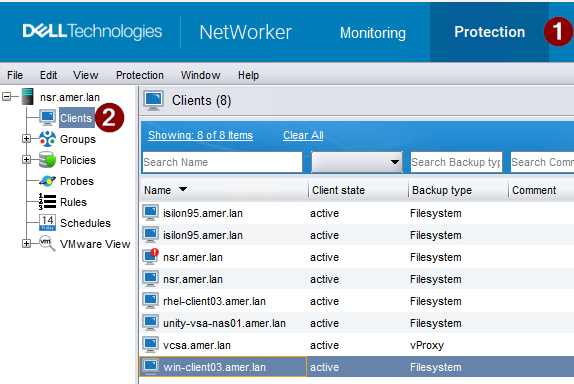Click the VMware View magnifier icon
The width and height of the screenshot is (574, 384).
pos(48,244)
